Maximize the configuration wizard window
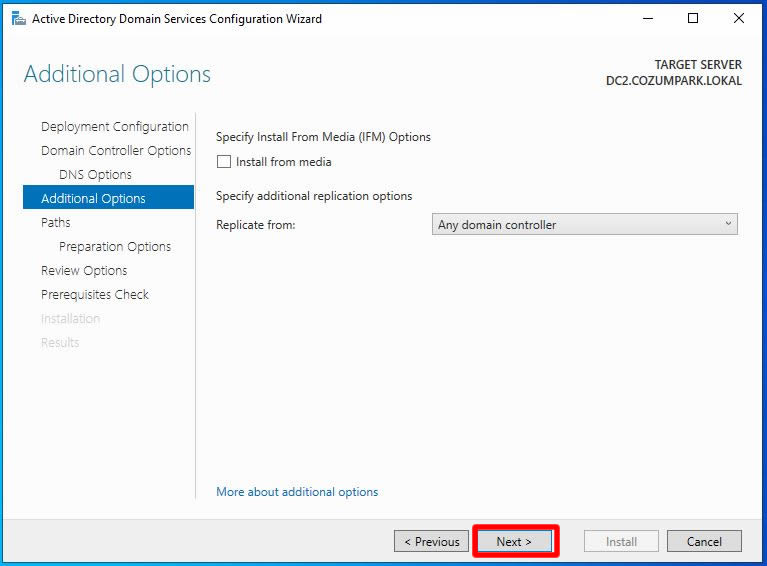 (x=693, y=18)
